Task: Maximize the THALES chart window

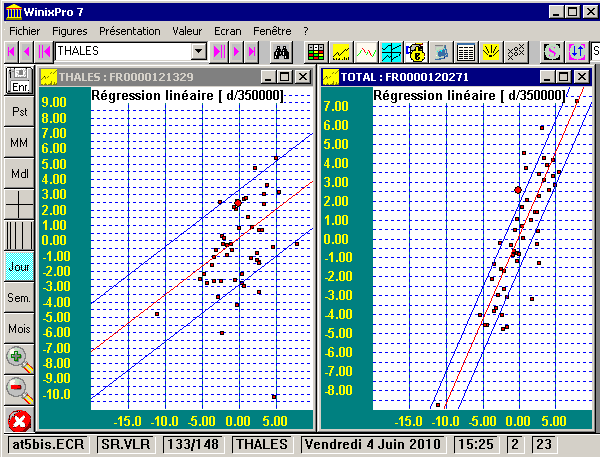Action: coord(285,77)
